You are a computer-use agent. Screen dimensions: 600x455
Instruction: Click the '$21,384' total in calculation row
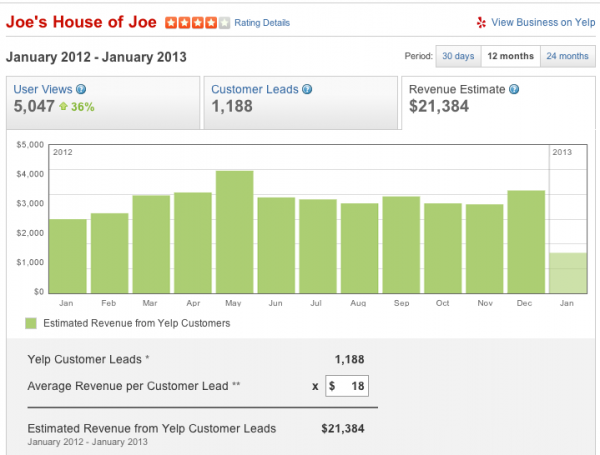pos(343,429)
